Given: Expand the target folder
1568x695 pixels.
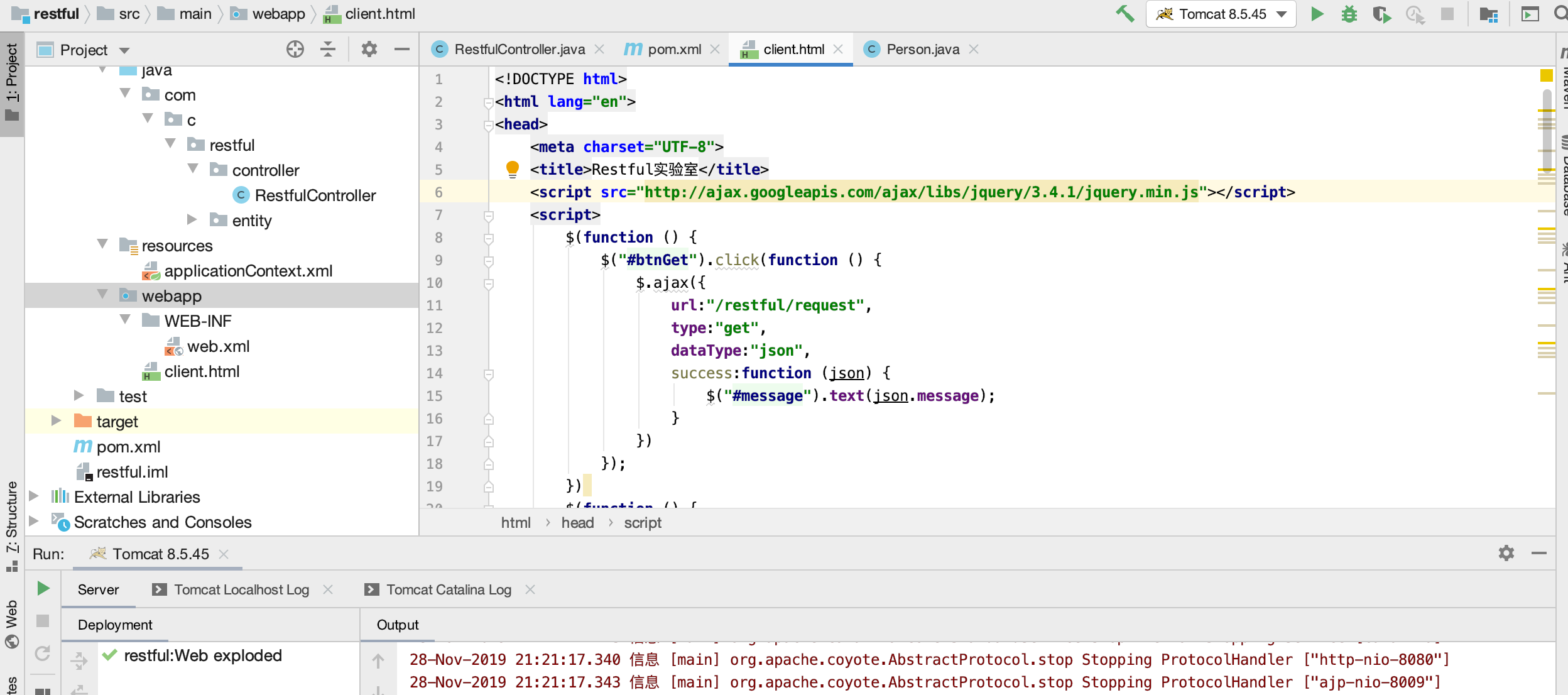Looking at the screenshot, I should (57, 420).
